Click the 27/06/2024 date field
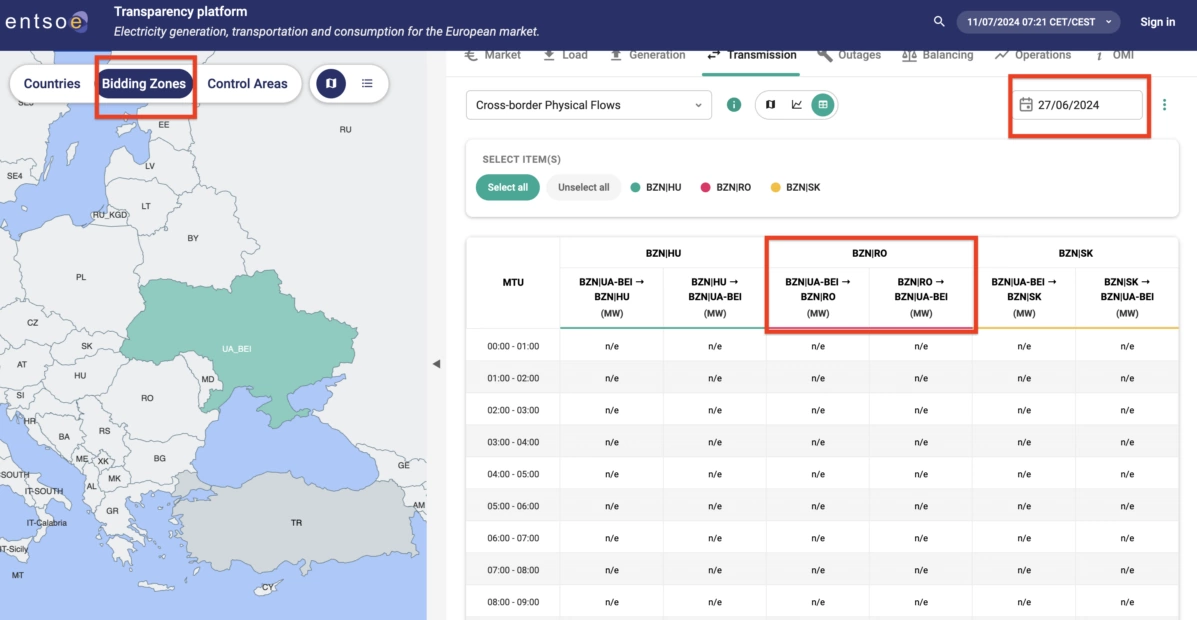The image size is (1197, 620). pyautogui.click(x=1077, y=105)
